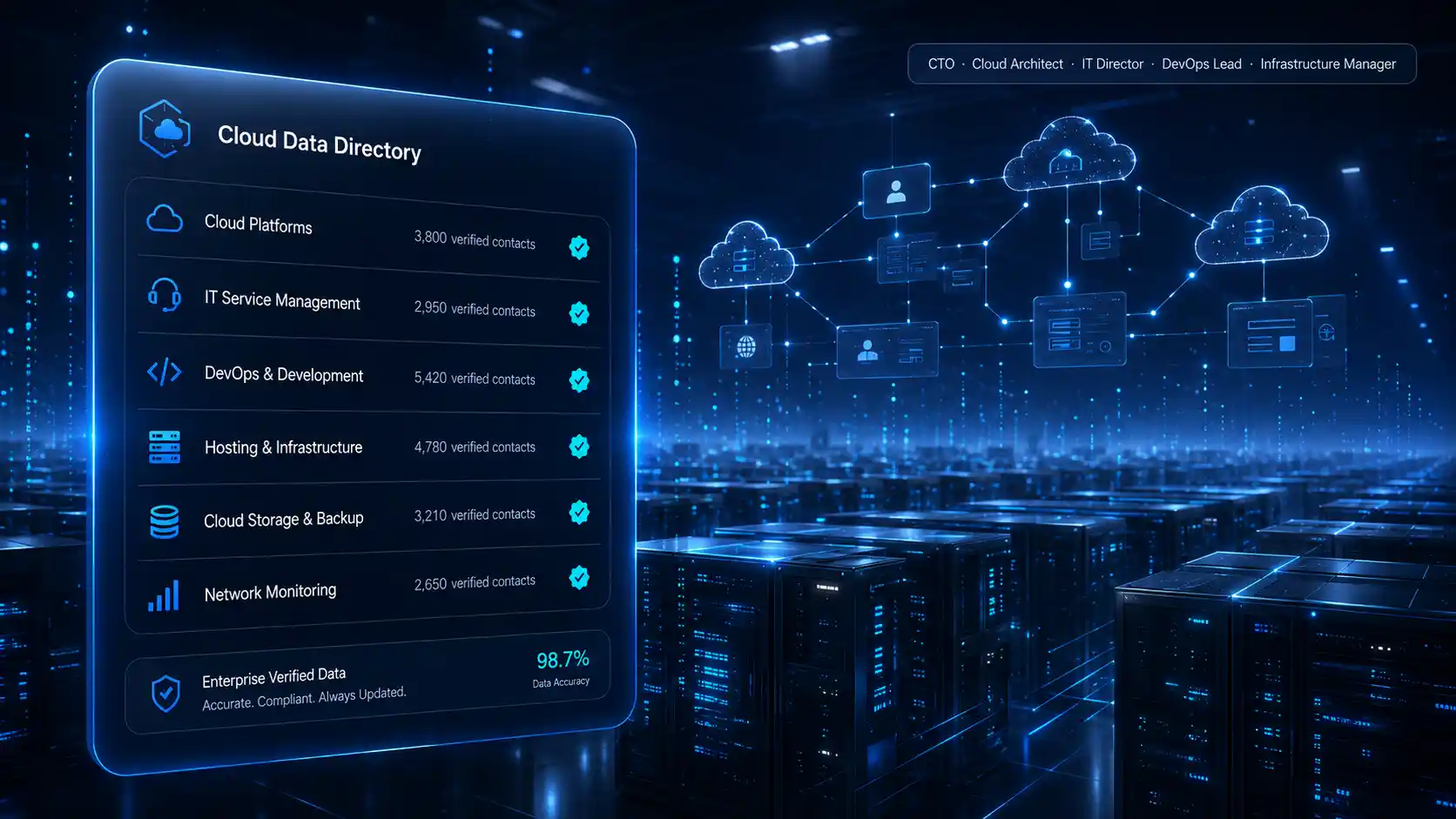Click the Accurate. Compliant. Always Updated. tagline
The height and width of the screenshot is (819, 1456).
pyautogui.click(x=304, y=698)
